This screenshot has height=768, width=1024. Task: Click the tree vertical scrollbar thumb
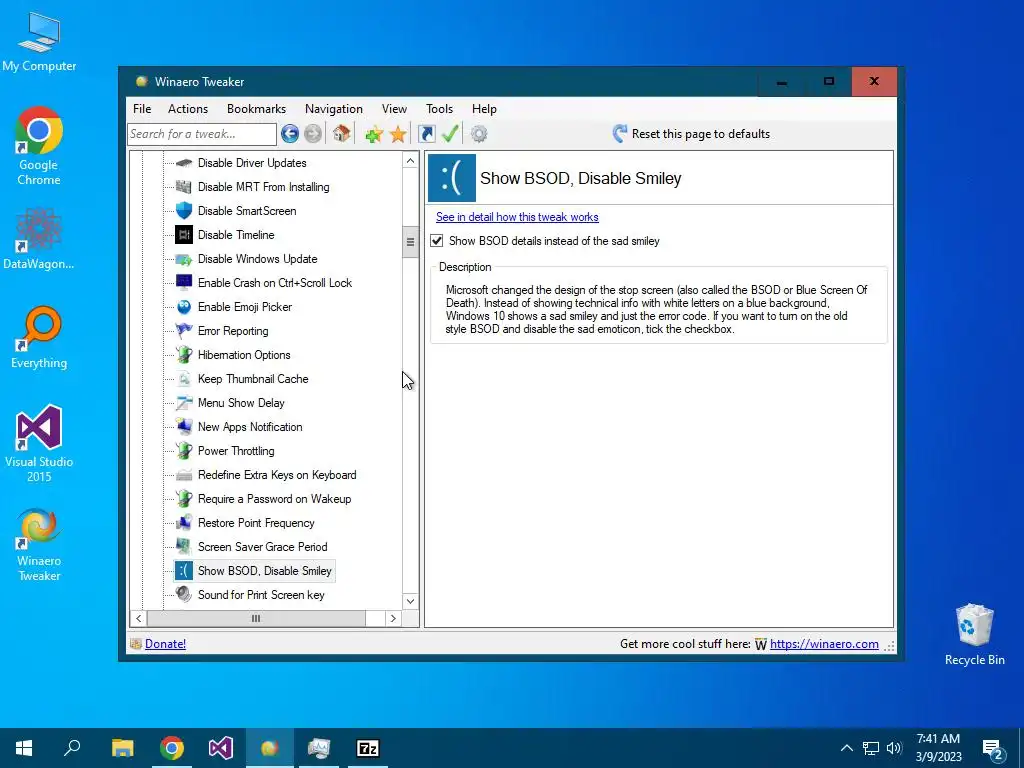[410, 242]
